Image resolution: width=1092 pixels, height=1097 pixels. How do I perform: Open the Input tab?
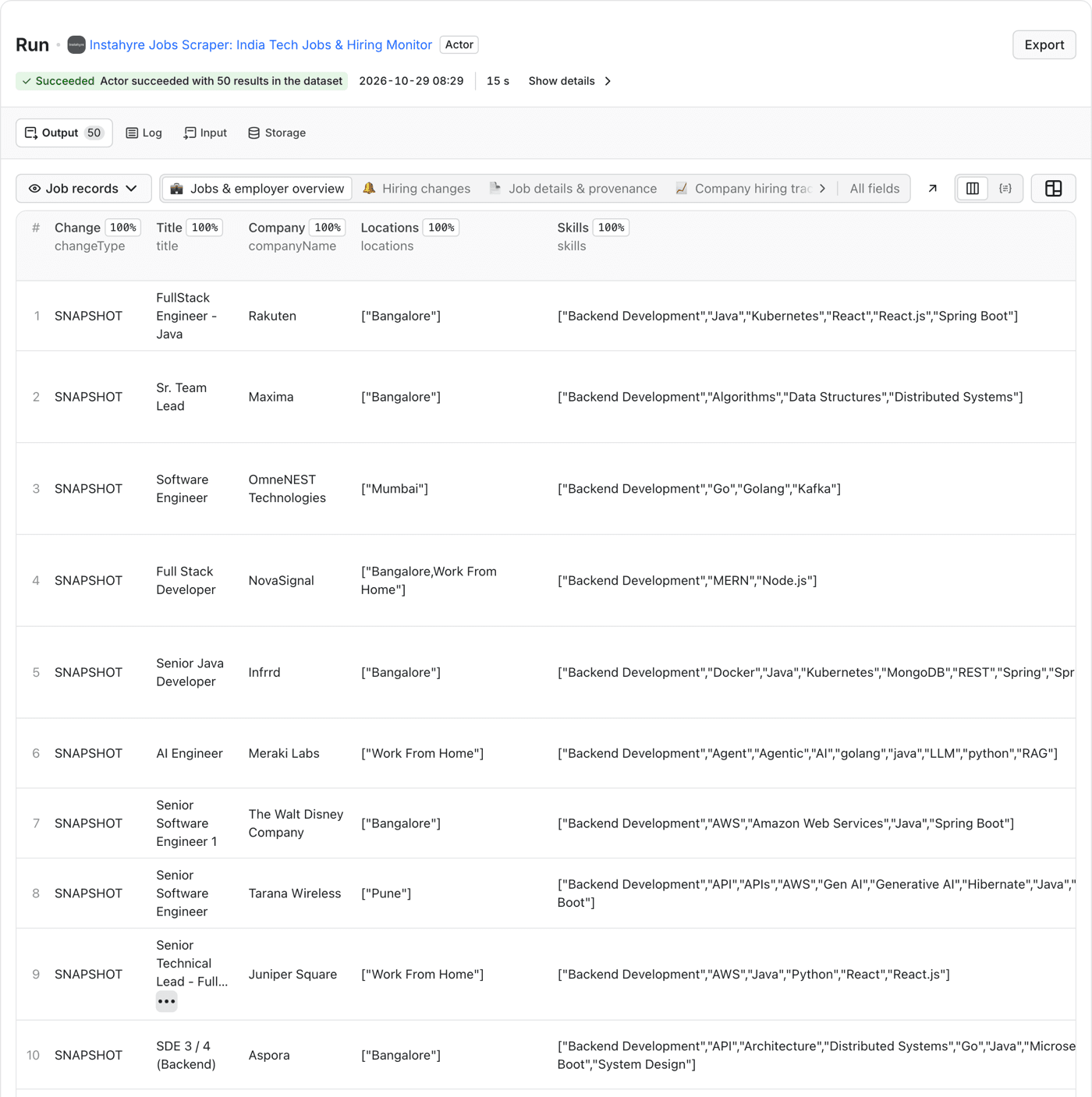205,133
